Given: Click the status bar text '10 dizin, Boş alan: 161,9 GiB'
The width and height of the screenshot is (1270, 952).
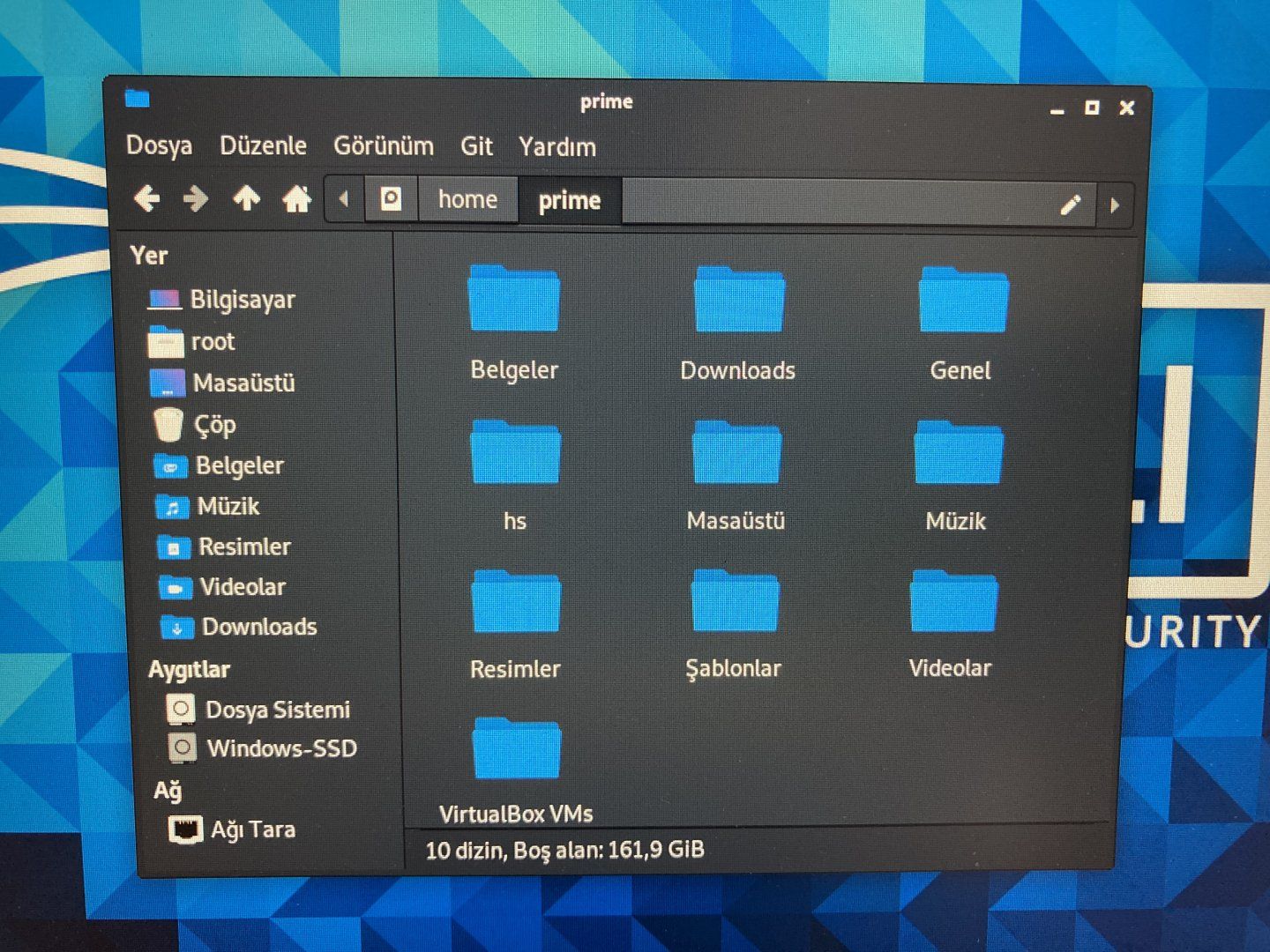Looking at the screenshot, I should 564,850.
